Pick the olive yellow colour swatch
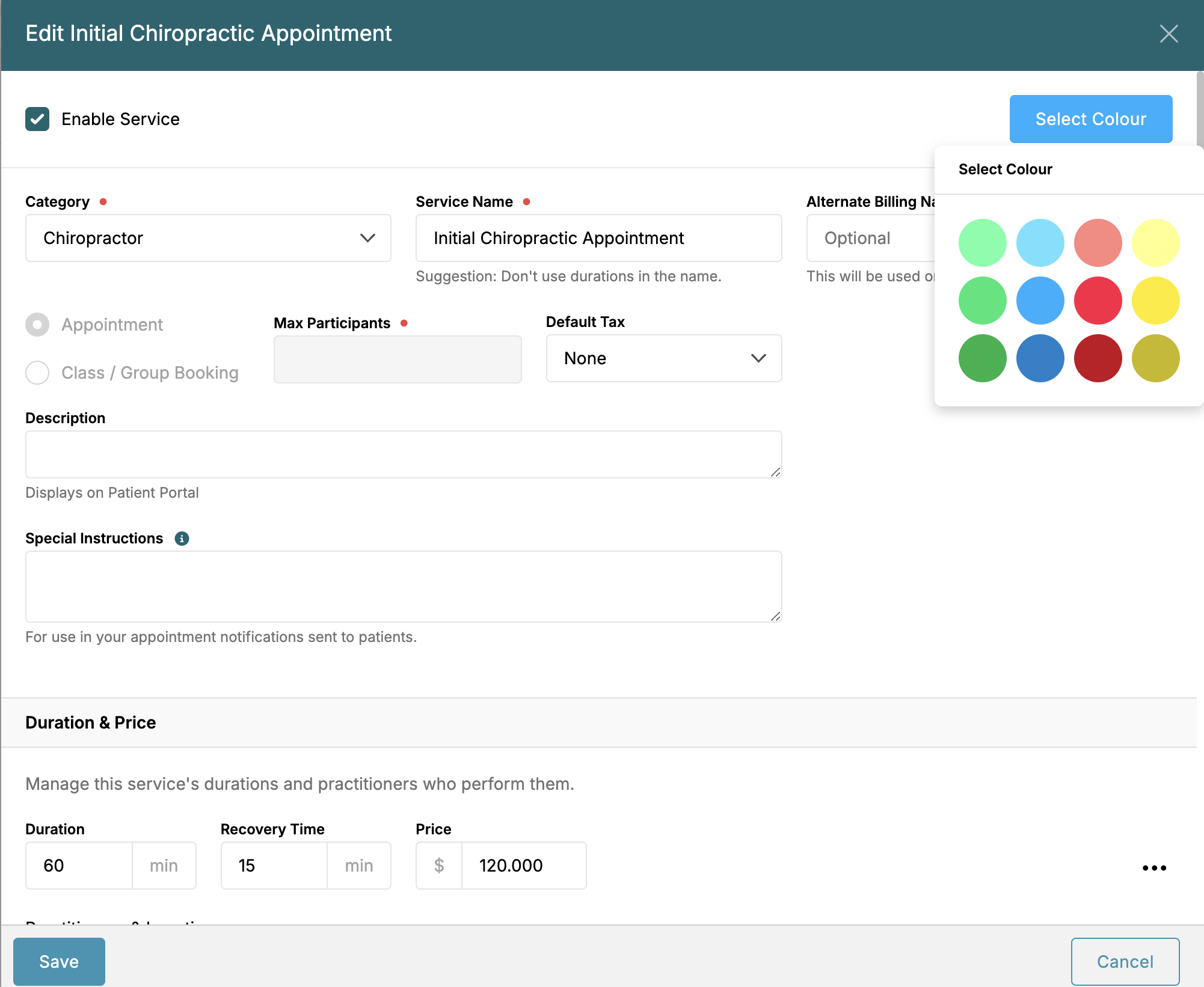1204x987 pixels. click(x=1155, y=358)
